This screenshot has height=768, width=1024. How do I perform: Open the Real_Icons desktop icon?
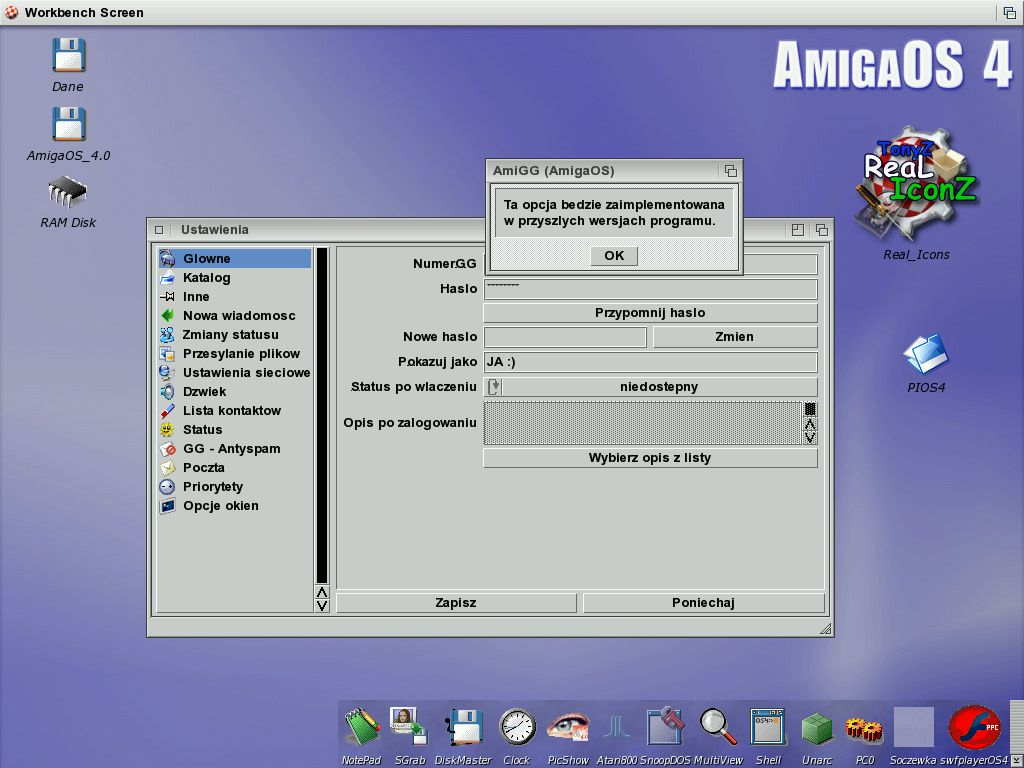click(916, 184)
